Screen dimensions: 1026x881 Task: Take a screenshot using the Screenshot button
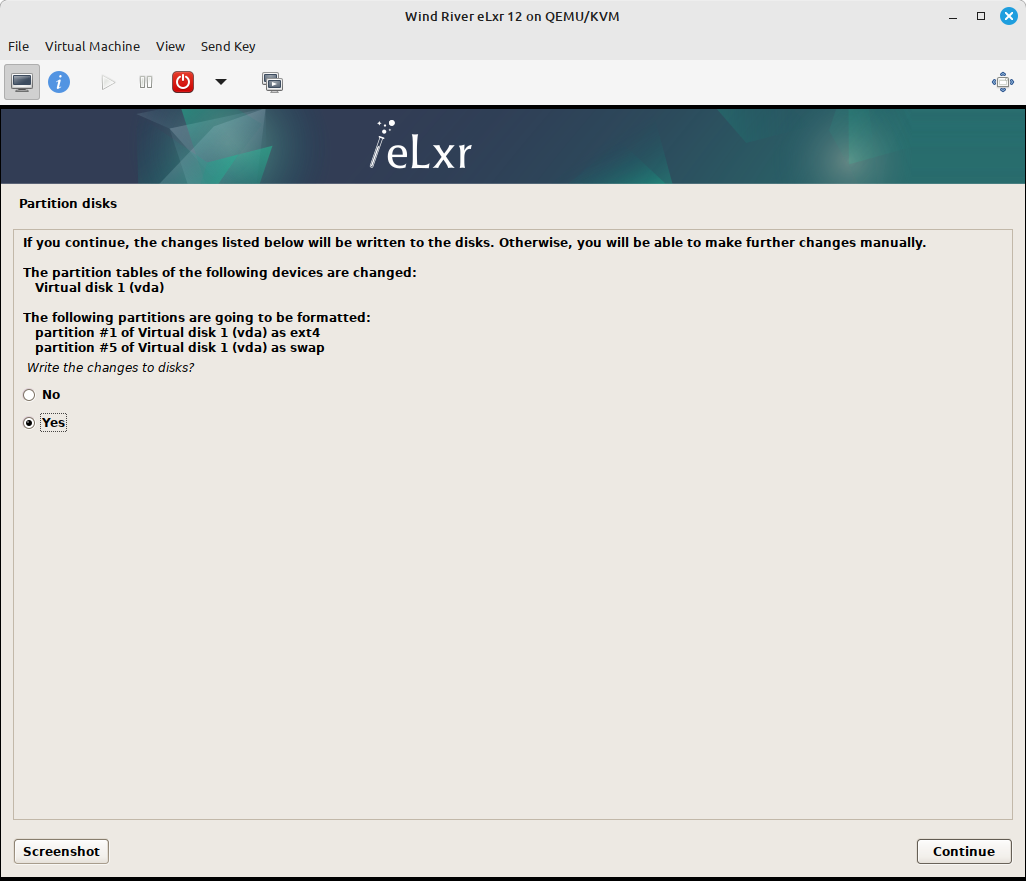coord(60,851)
